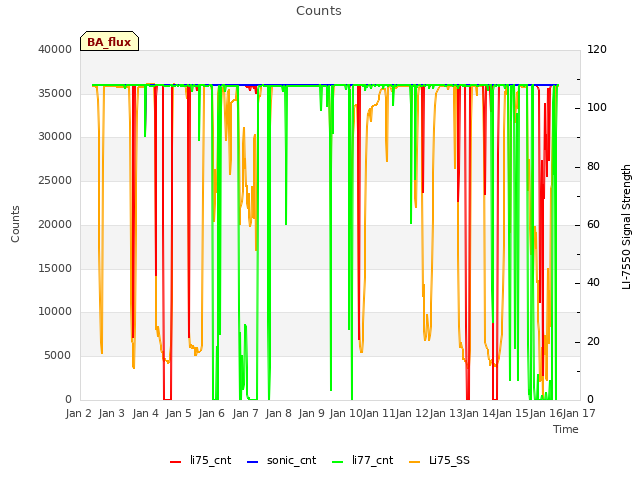Click the 15000 left-axis tick label
This screenshot has width=640, height=480.
pyautogui.click(x=55, y=268)
